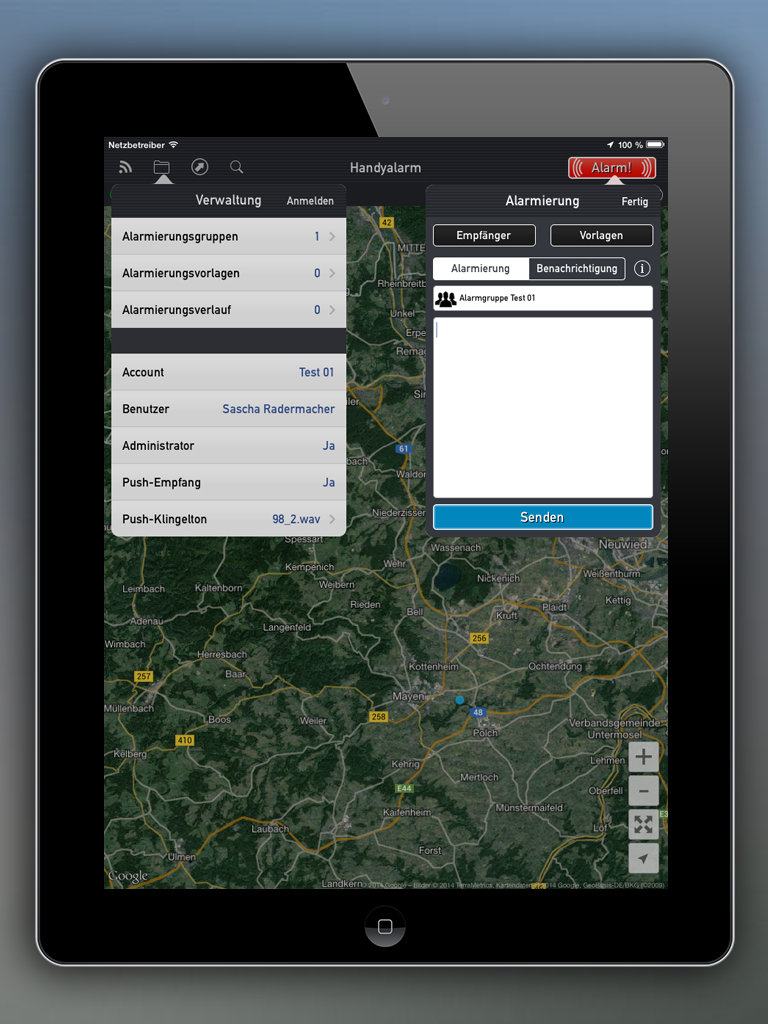
Task: Select recipient Alarmgruppe Test 01
Action: point(543,298)
